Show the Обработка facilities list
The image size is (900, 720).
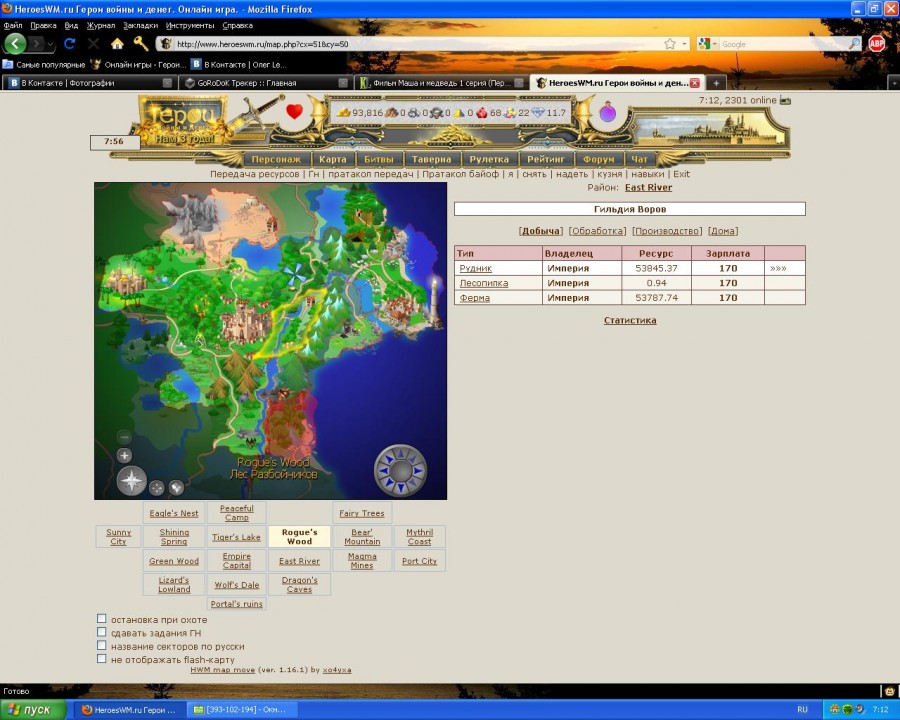(x=597, y=231)
